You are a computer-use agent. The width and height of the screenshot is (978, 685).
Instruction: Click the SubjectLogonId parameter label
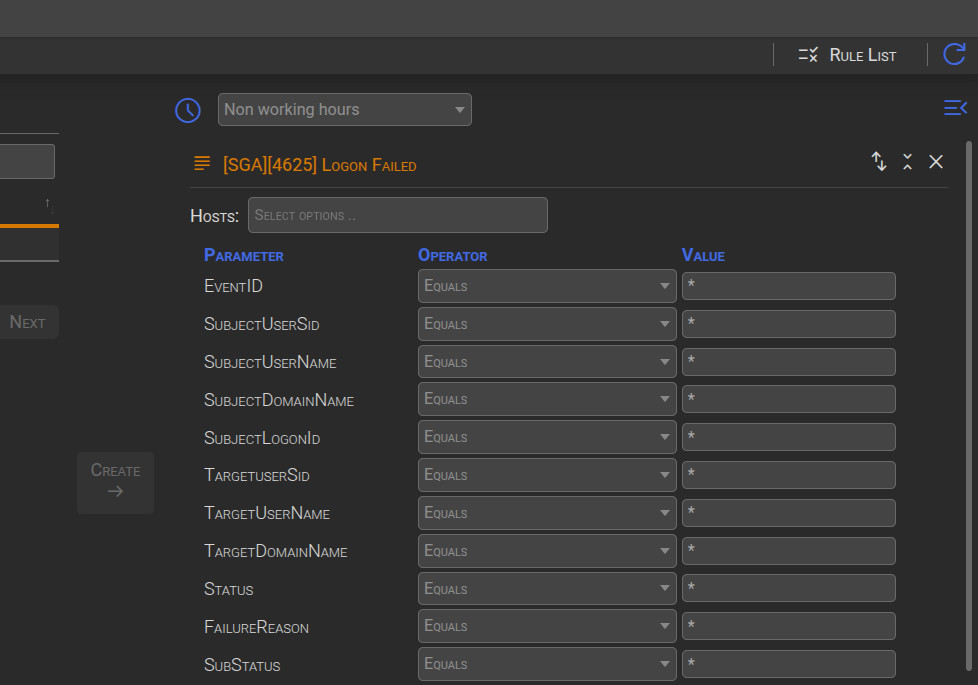[262, 438]
